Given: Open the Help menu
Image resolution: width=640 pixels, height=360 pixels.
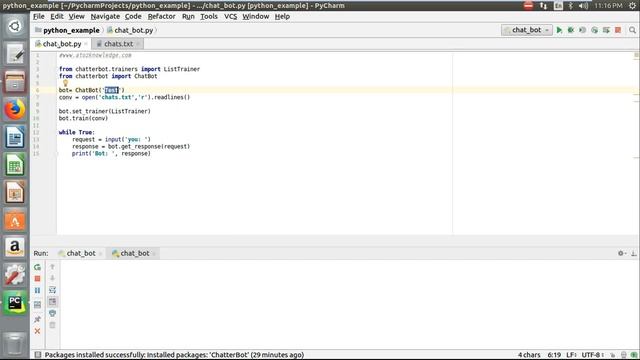Looking at the screenshot, I should 282,16.
